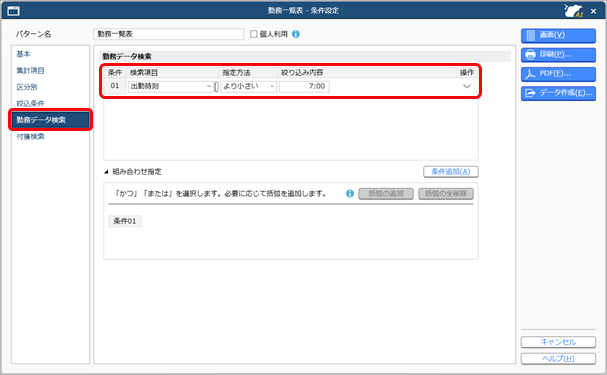Click the ヘルプ(H) button

(x=558, y=358)
